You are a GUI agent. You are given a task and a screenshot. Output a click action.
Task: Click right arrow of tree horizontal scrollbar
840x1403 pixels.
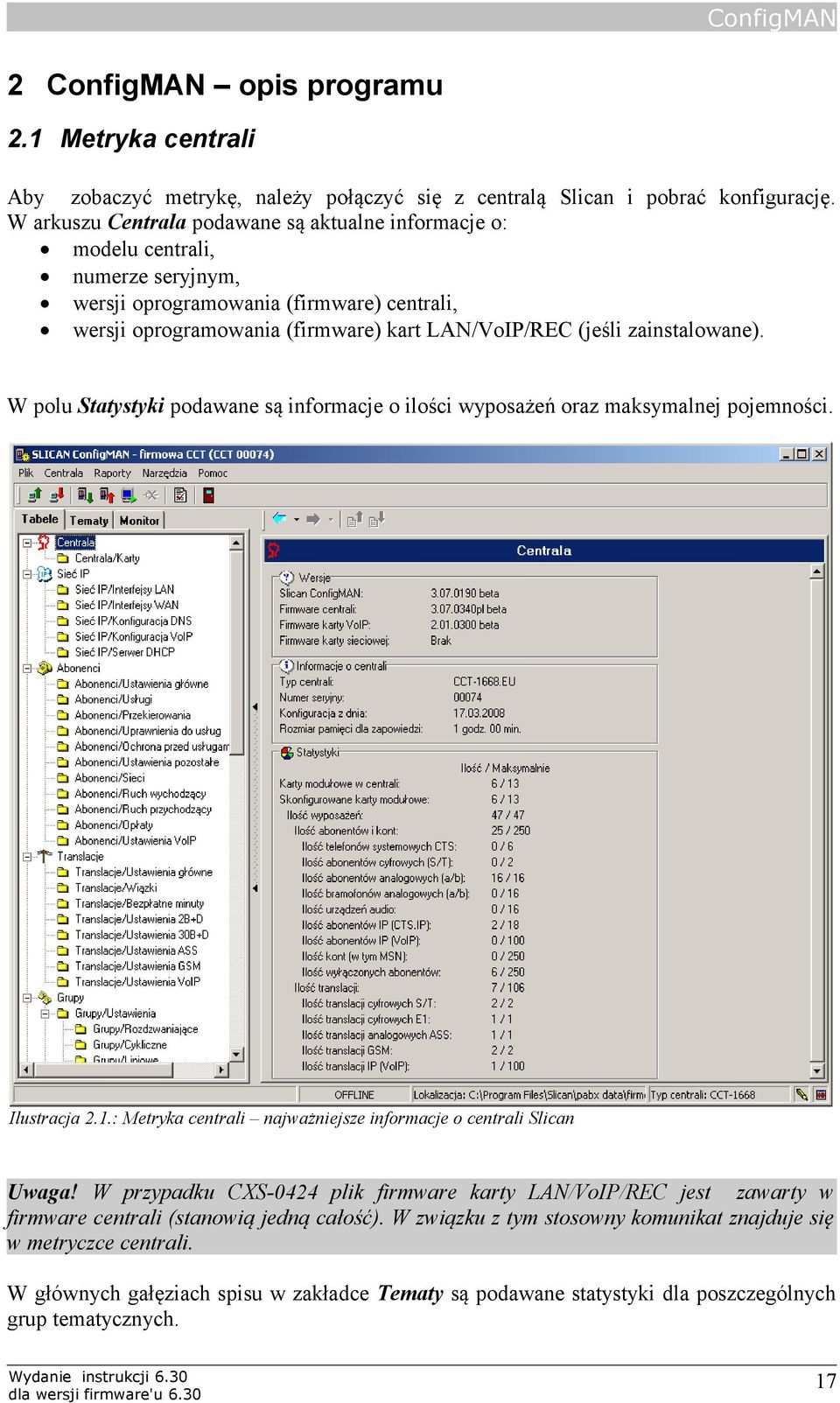[221, 1070]
